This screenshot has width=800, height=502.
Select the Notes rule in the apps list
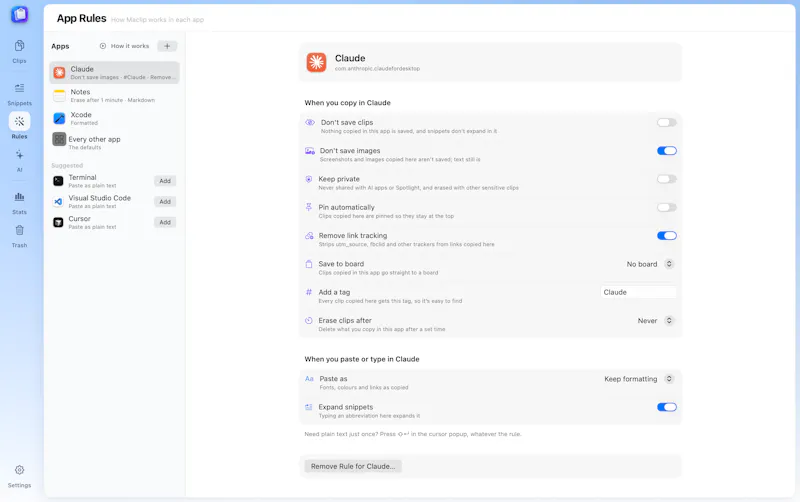coord(115,95)
